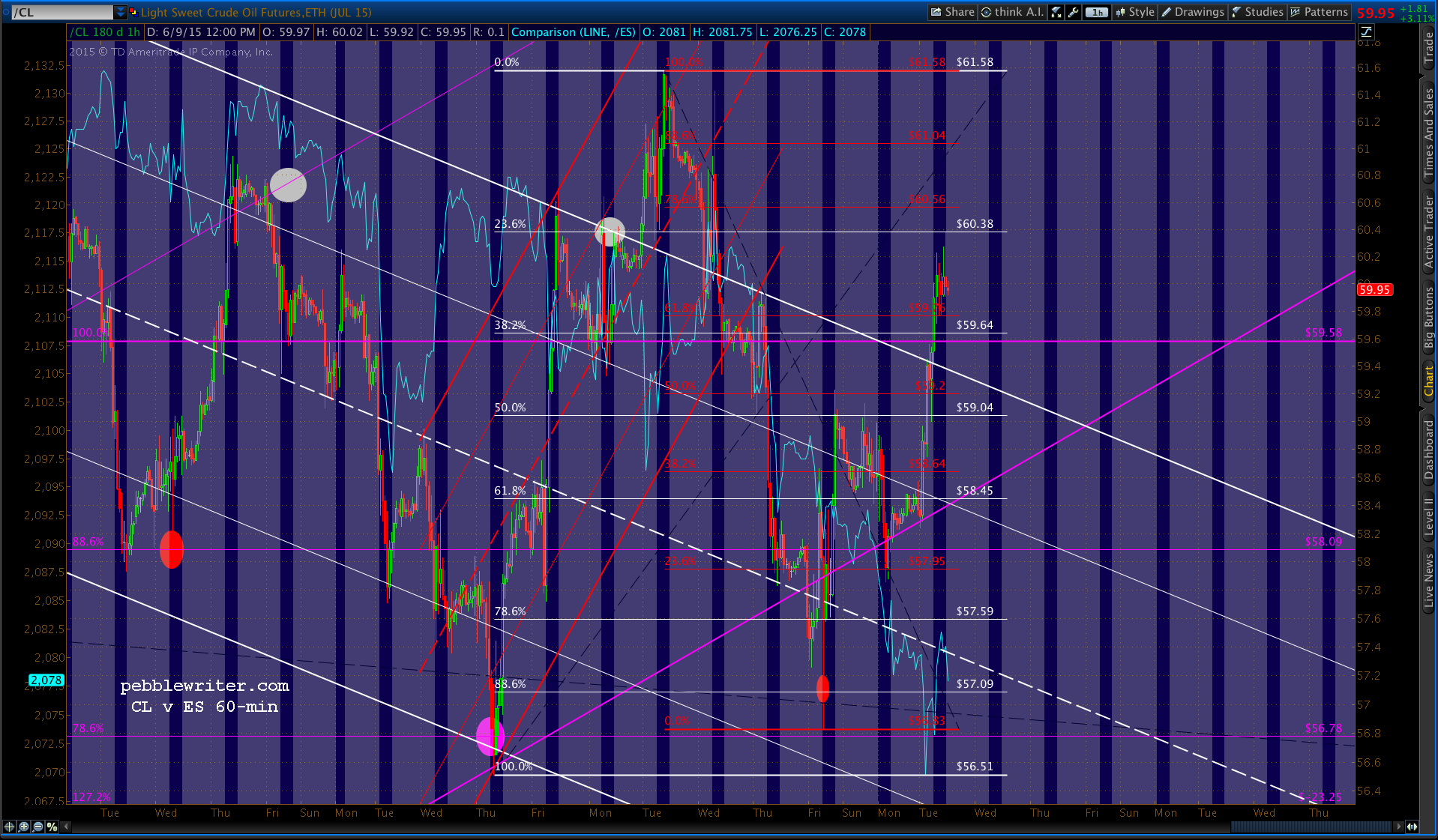The height and width of the screenshot is (840, 1438).
Task: Click the magenta $56.78 level label
Action: click(1323, 728)
